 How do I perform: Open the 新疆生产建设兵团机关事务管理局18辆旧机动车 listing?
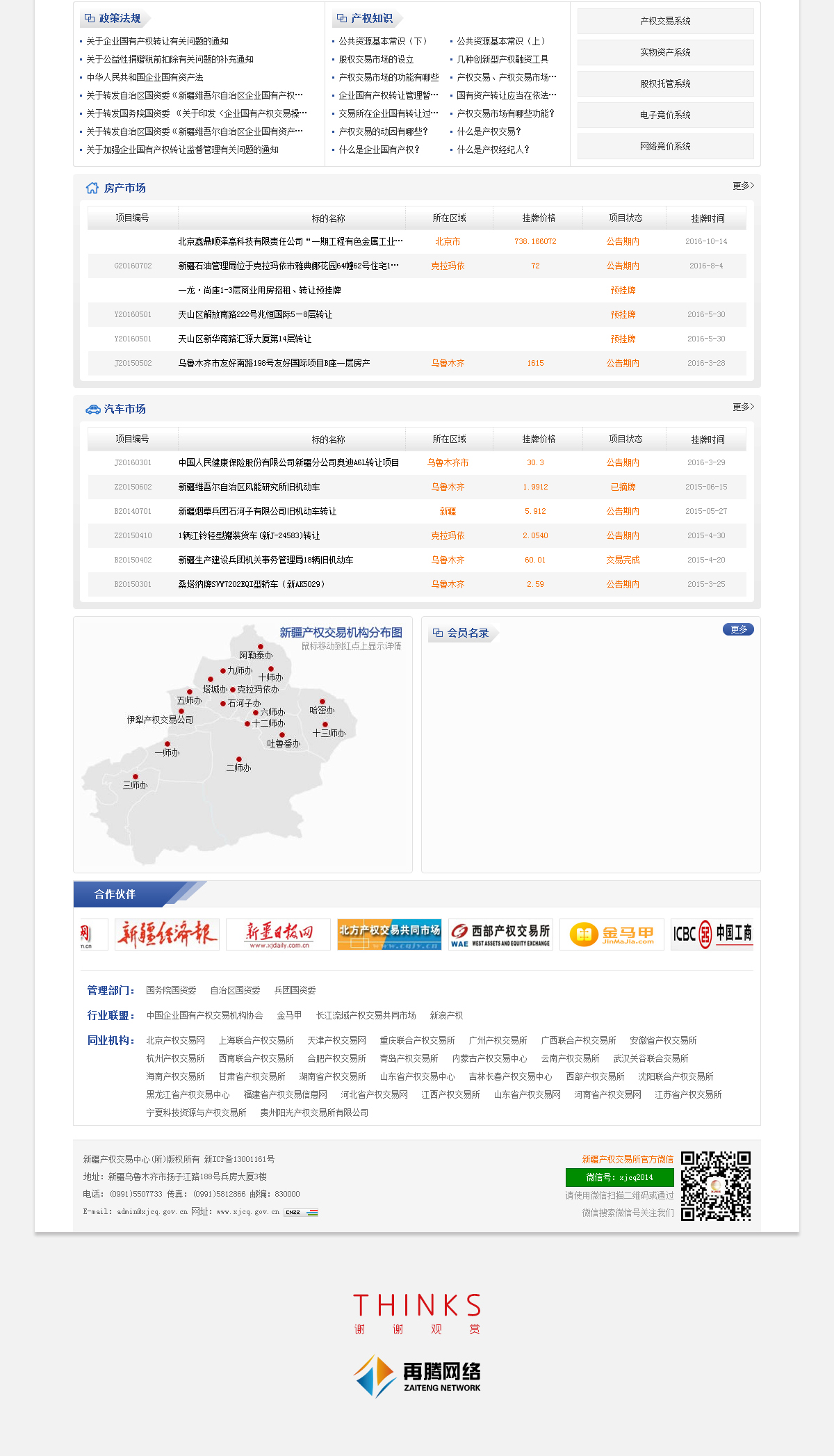pyautogui.click(x=265, y=560)
